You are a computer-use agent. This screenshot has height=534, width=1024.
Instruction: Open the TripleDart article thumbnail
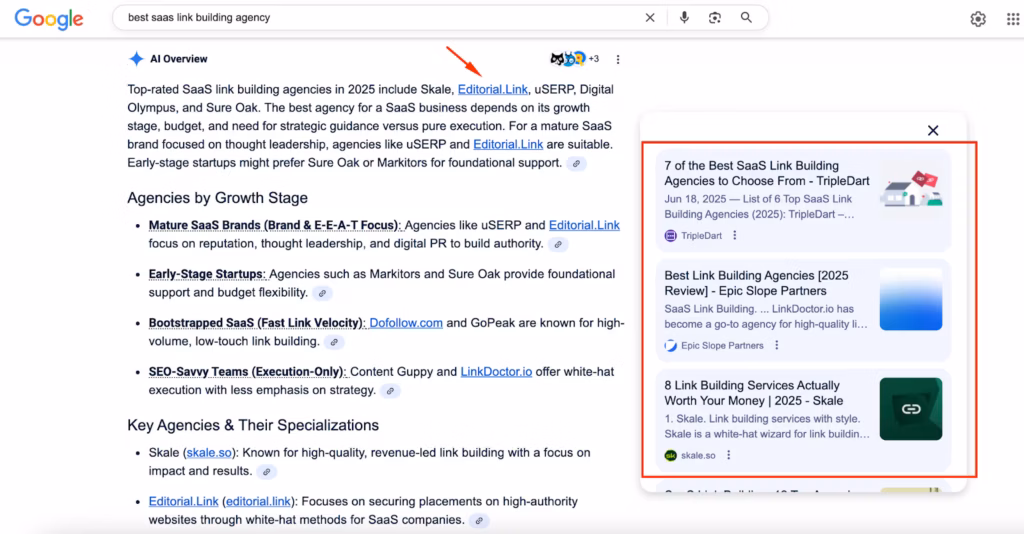click(910, 189)
